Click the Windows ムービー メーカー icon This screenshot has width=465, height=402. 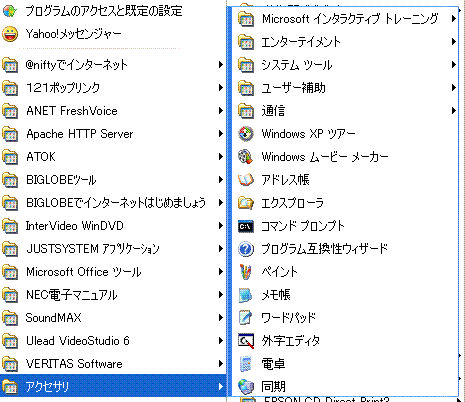coord(246,157)
